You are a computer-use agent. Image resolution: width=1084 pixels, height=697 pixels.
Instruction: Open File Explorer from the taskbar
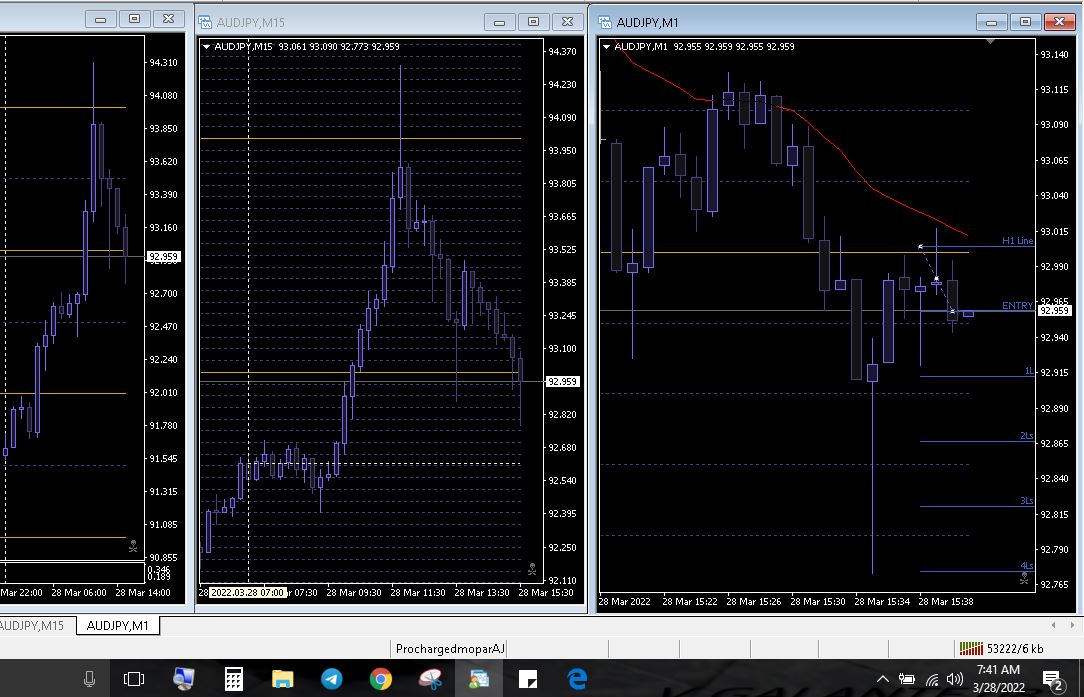click(x=283, y=679)
